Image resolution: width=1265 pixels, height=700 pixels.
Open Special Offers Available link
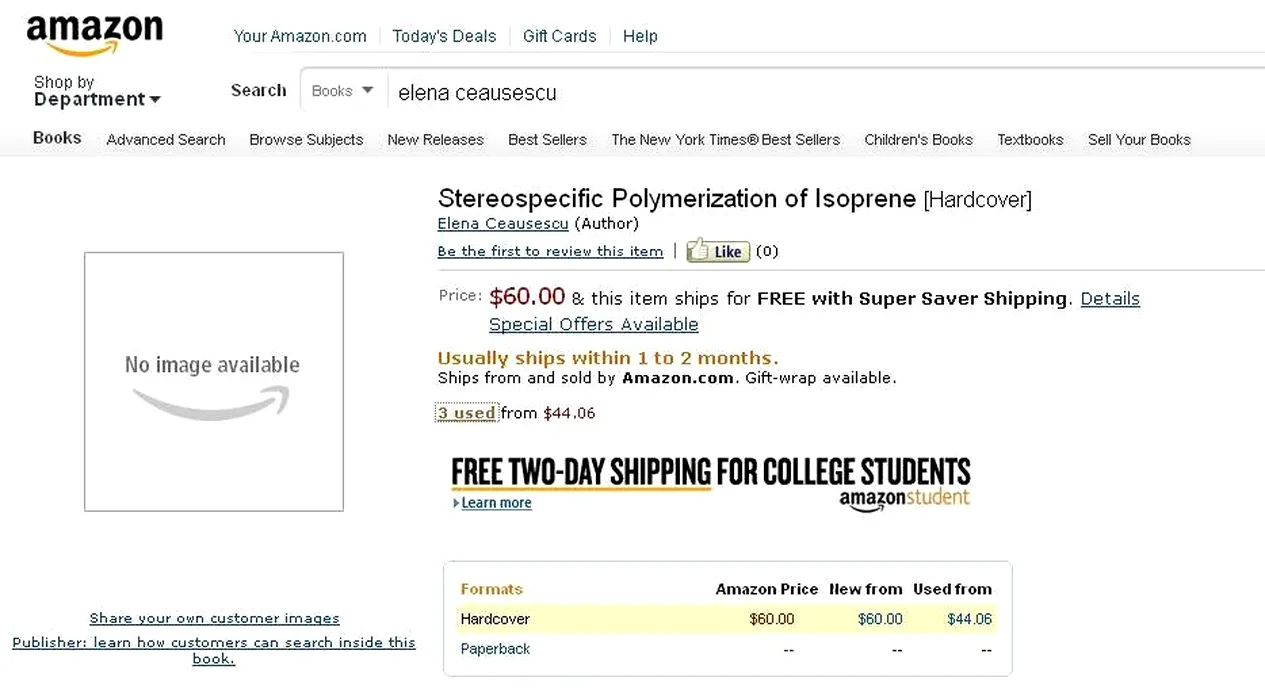click(x=593, y=325)
